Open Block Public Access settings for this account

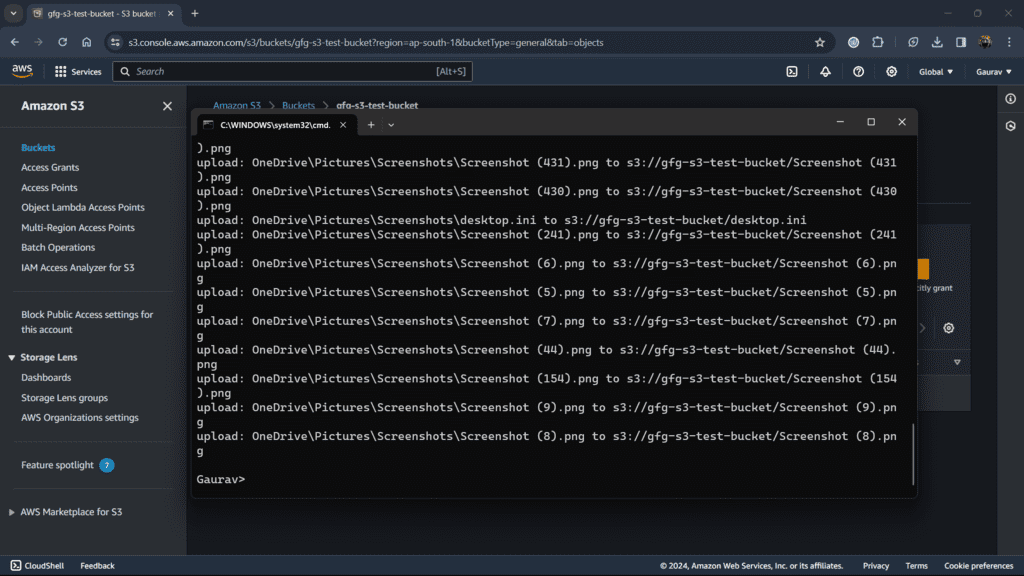(87, 322)
